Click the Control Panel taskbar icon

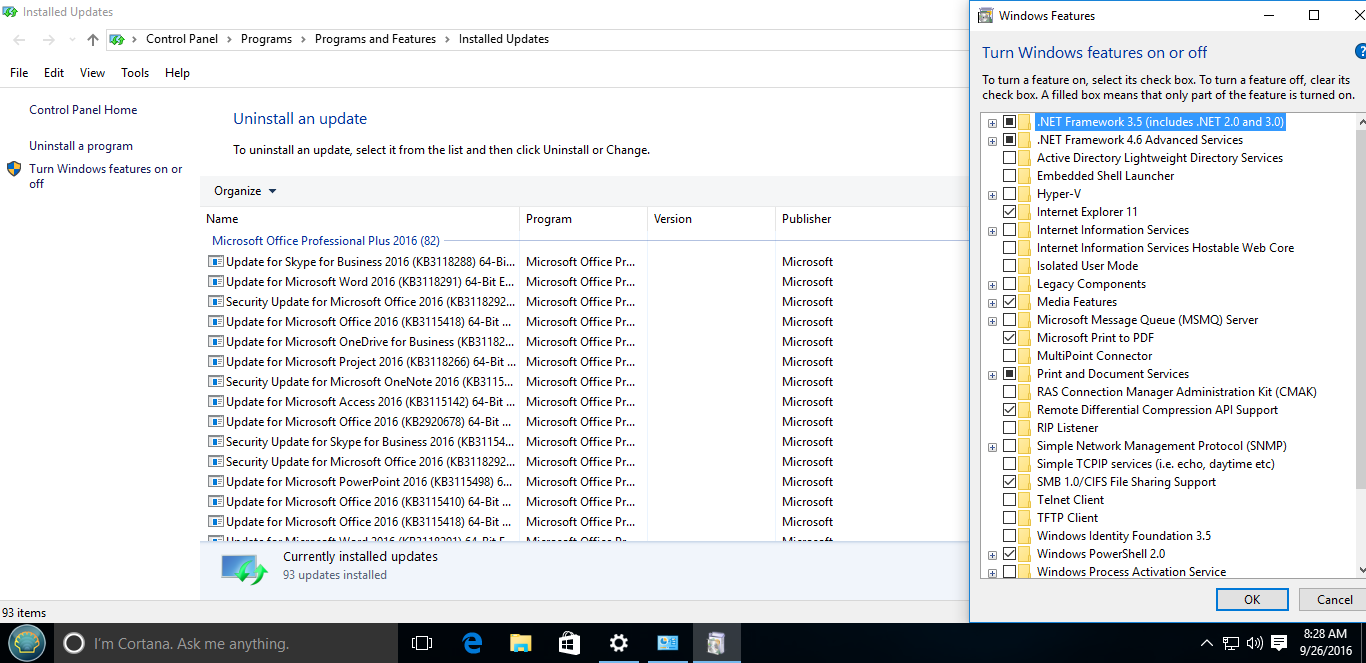tap(668, 643)
